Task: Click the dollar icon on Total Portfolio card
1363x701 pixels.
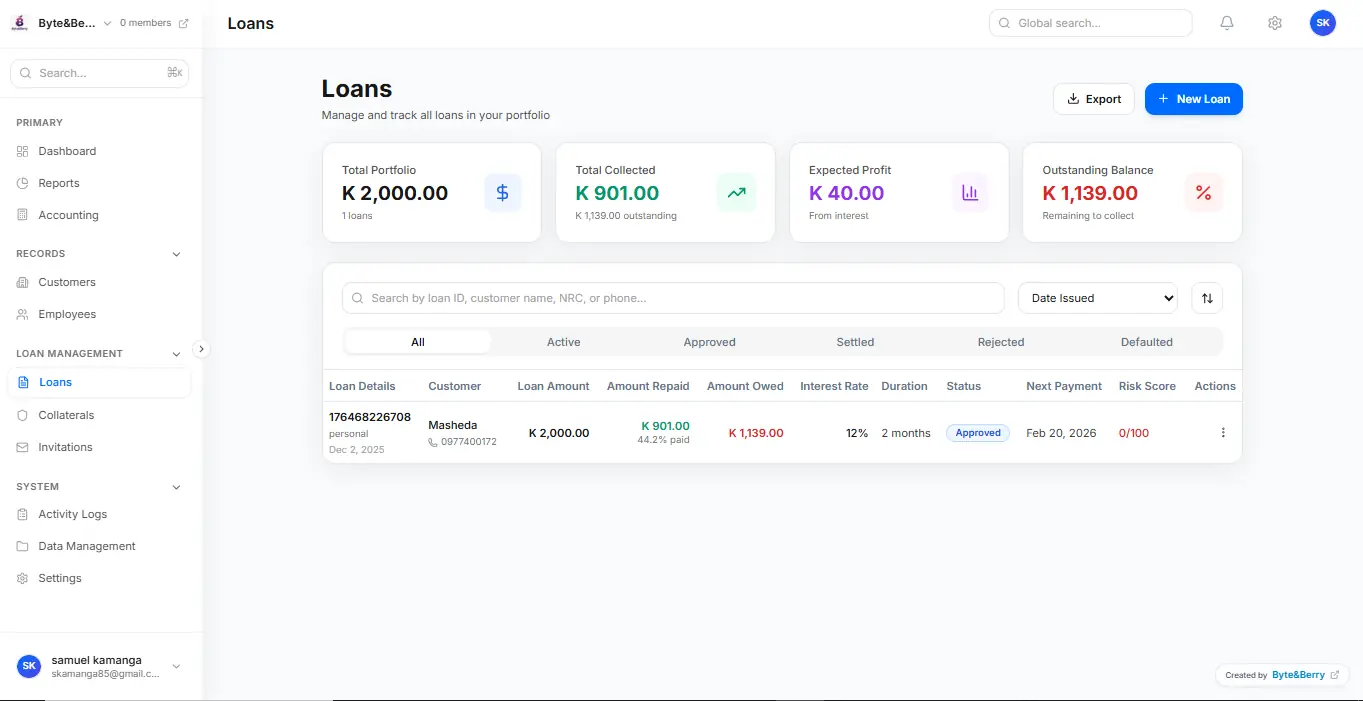Action: (502, 192)
